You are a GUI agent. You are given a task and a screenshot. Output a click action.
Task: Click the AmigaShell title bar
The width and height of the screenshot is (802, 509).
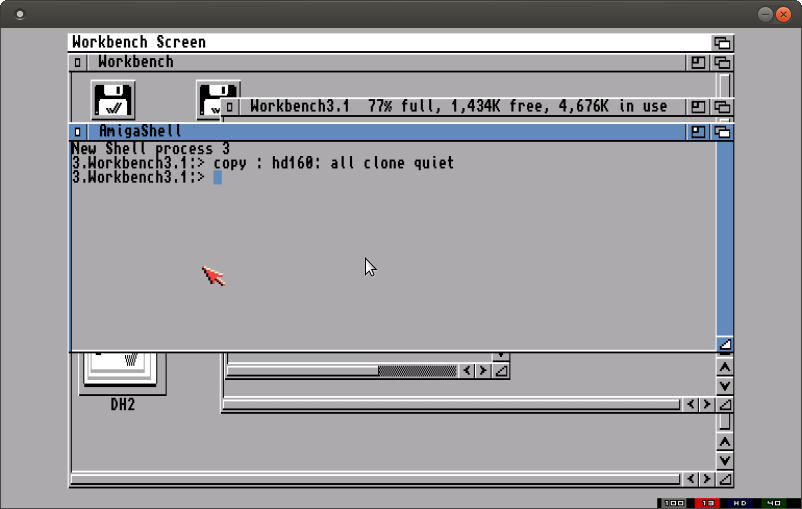400,132
